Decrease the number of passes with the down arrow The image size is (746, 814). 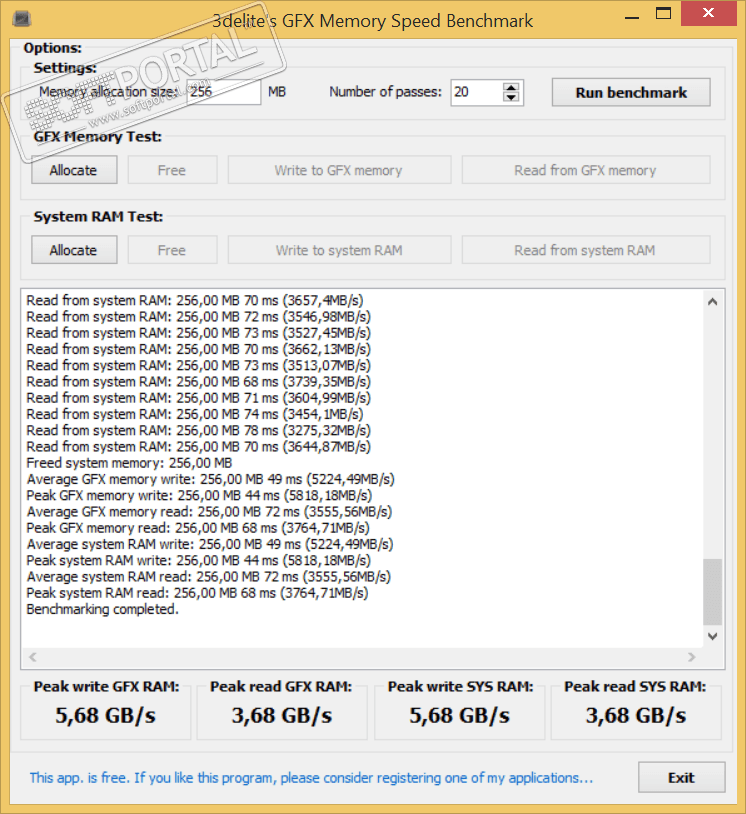[511, 98]
